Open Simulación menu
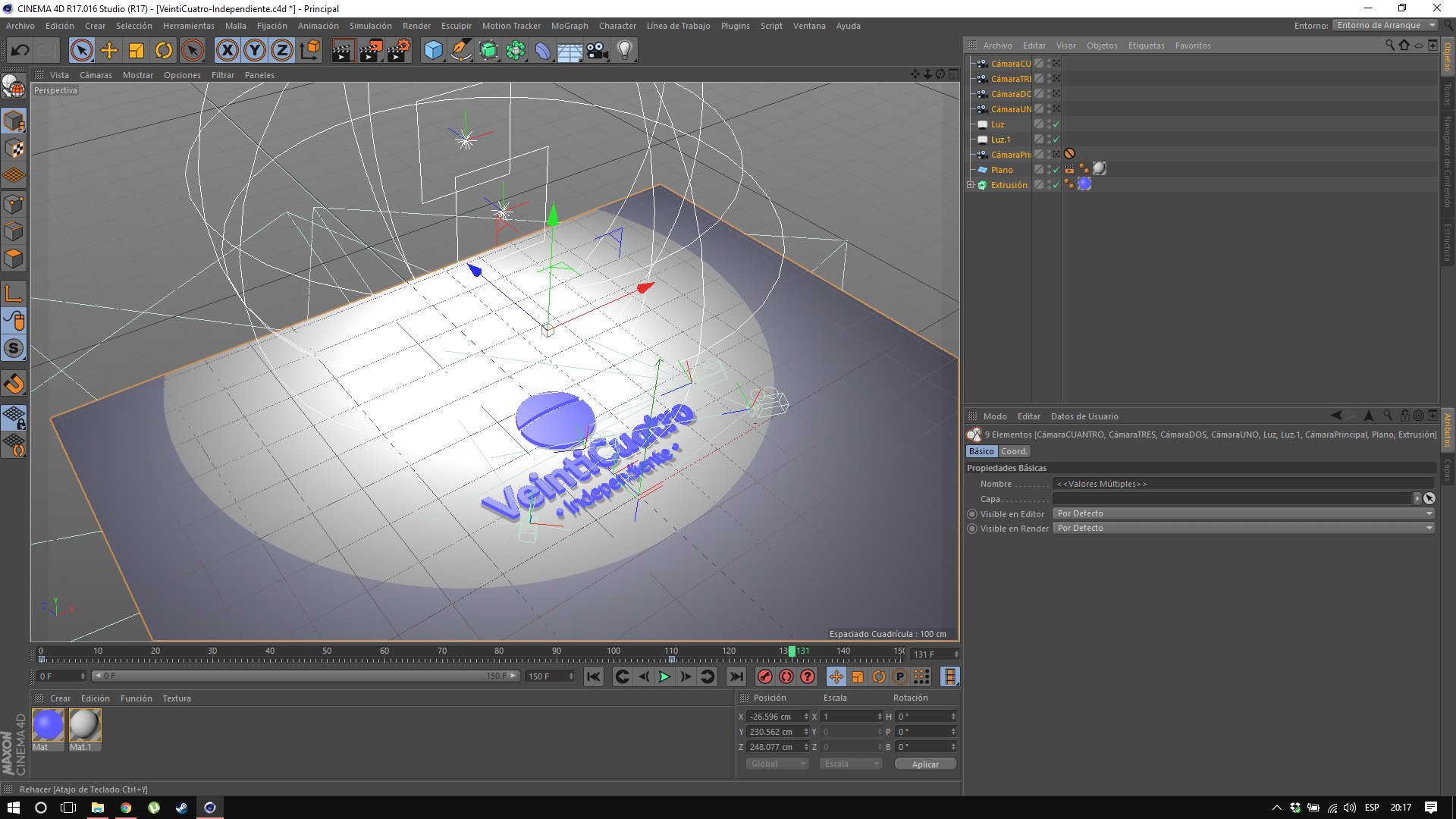This screenshot has height=819, width=1456. coord(370,26)
